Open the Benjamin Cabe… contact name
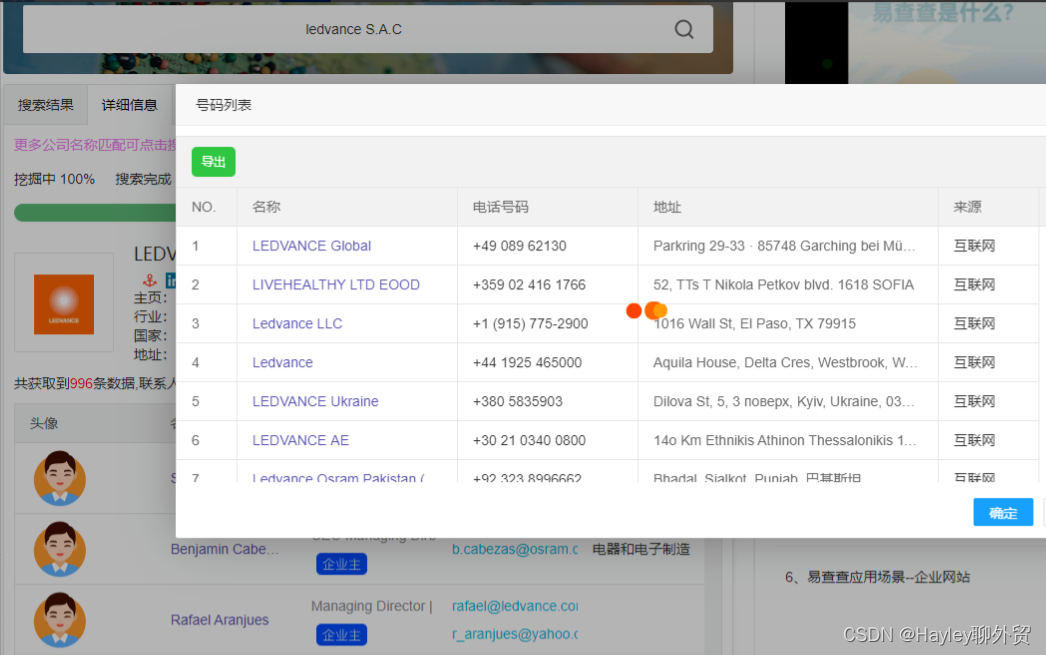This screenshot has height=655, width=1046. click(225, 549)
